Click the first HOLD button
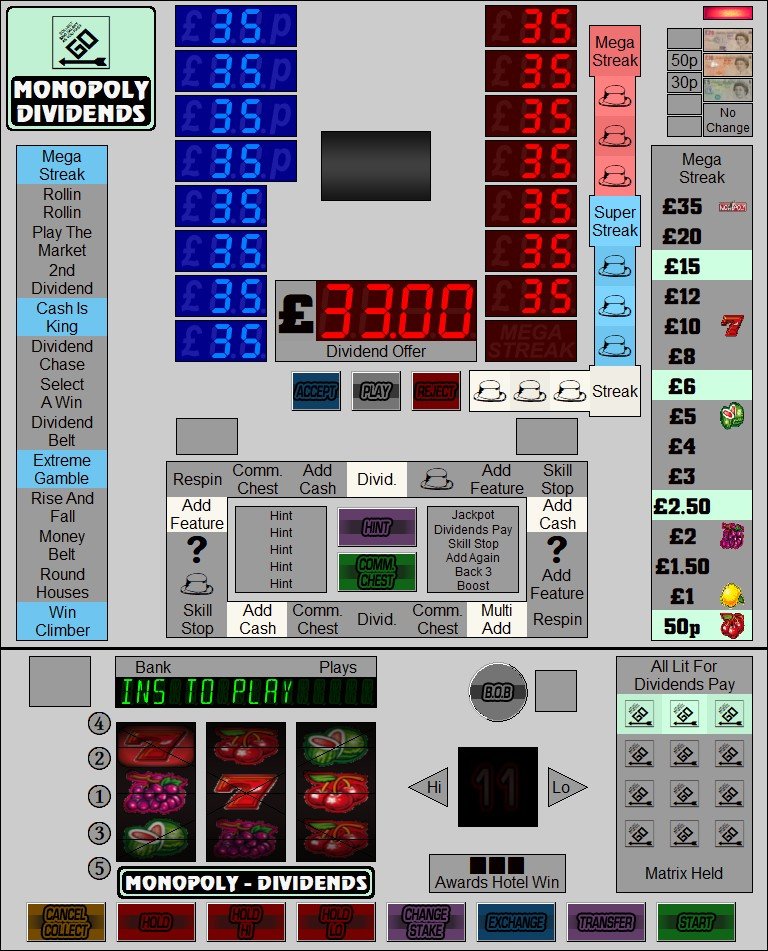This screenshot has height=951, width=768. [156, 921]
